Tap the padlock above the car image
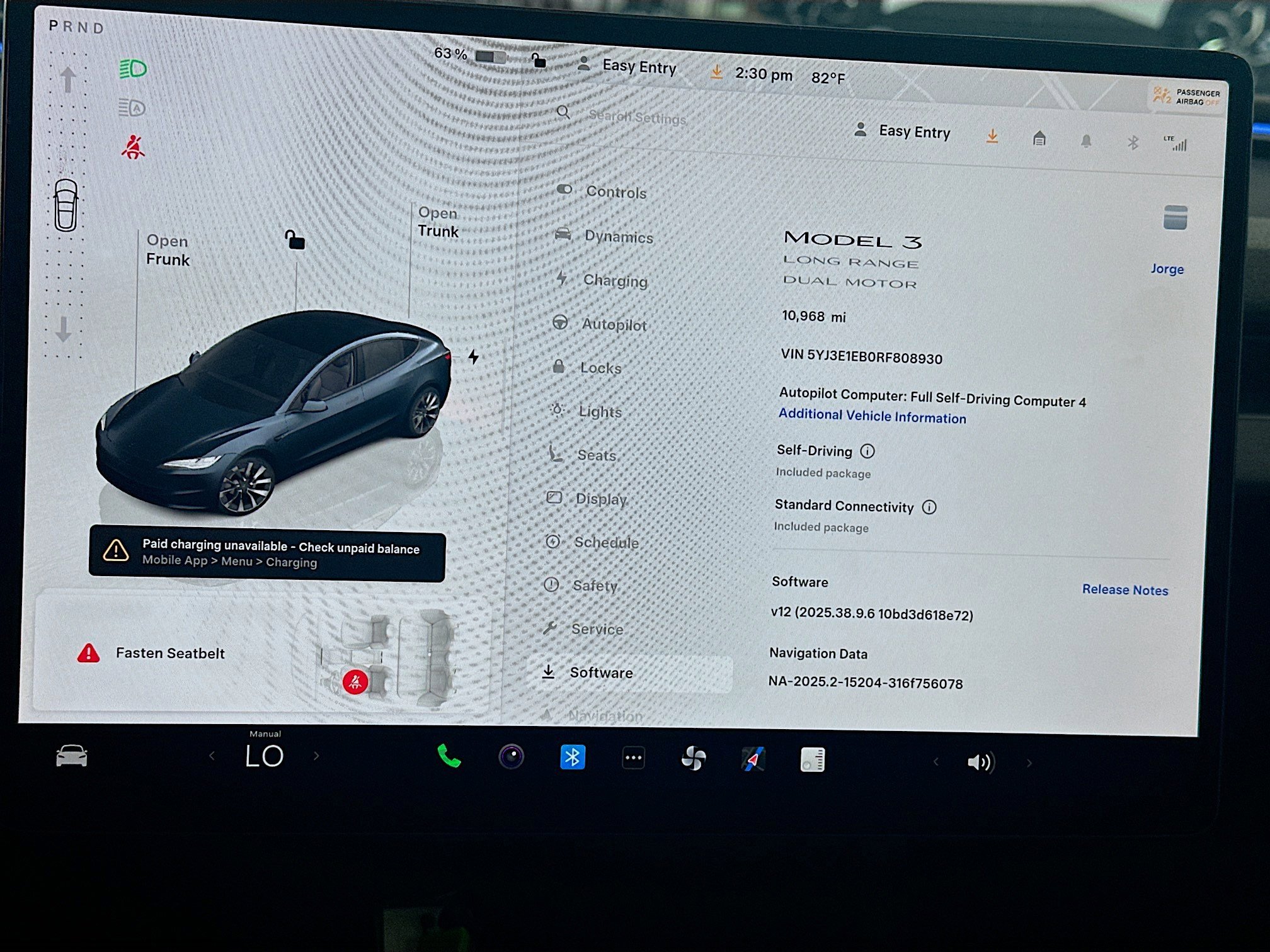 tap(294, 239)
